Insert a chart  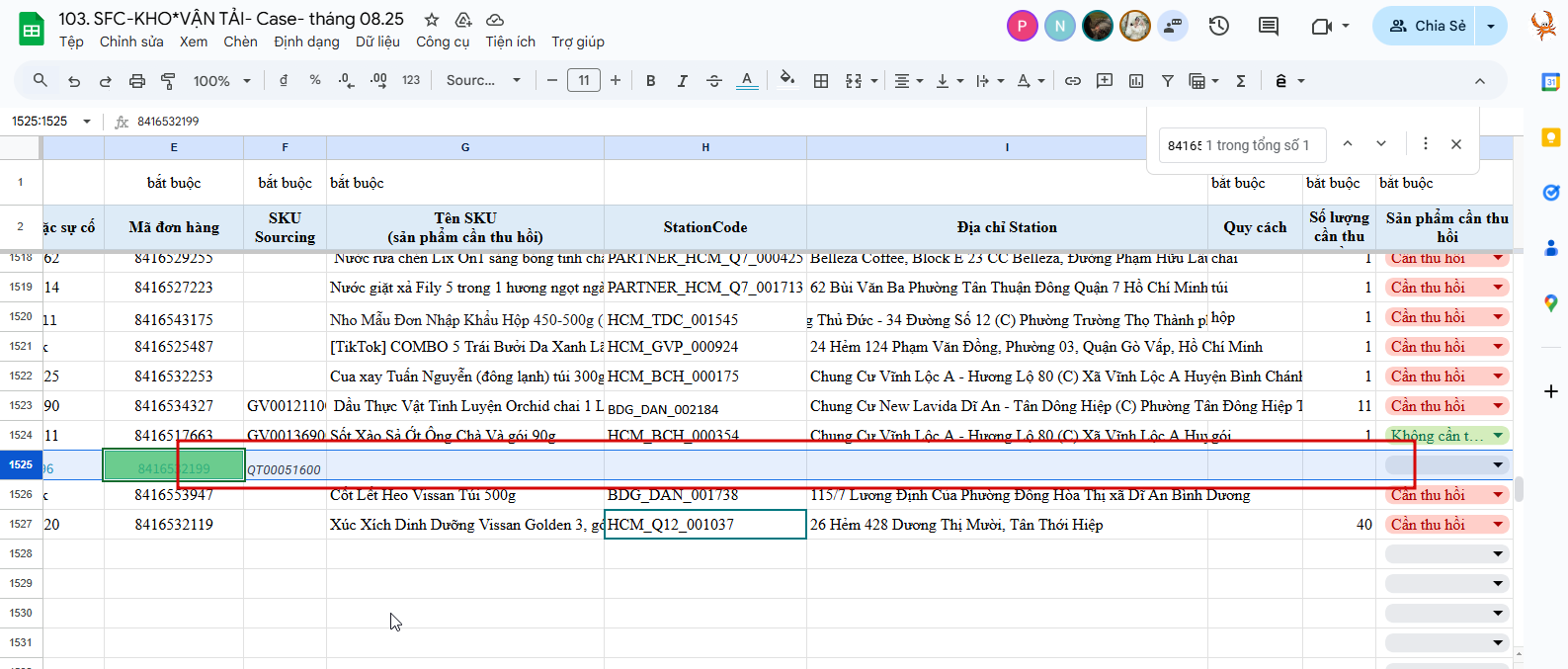(1136, 81)
